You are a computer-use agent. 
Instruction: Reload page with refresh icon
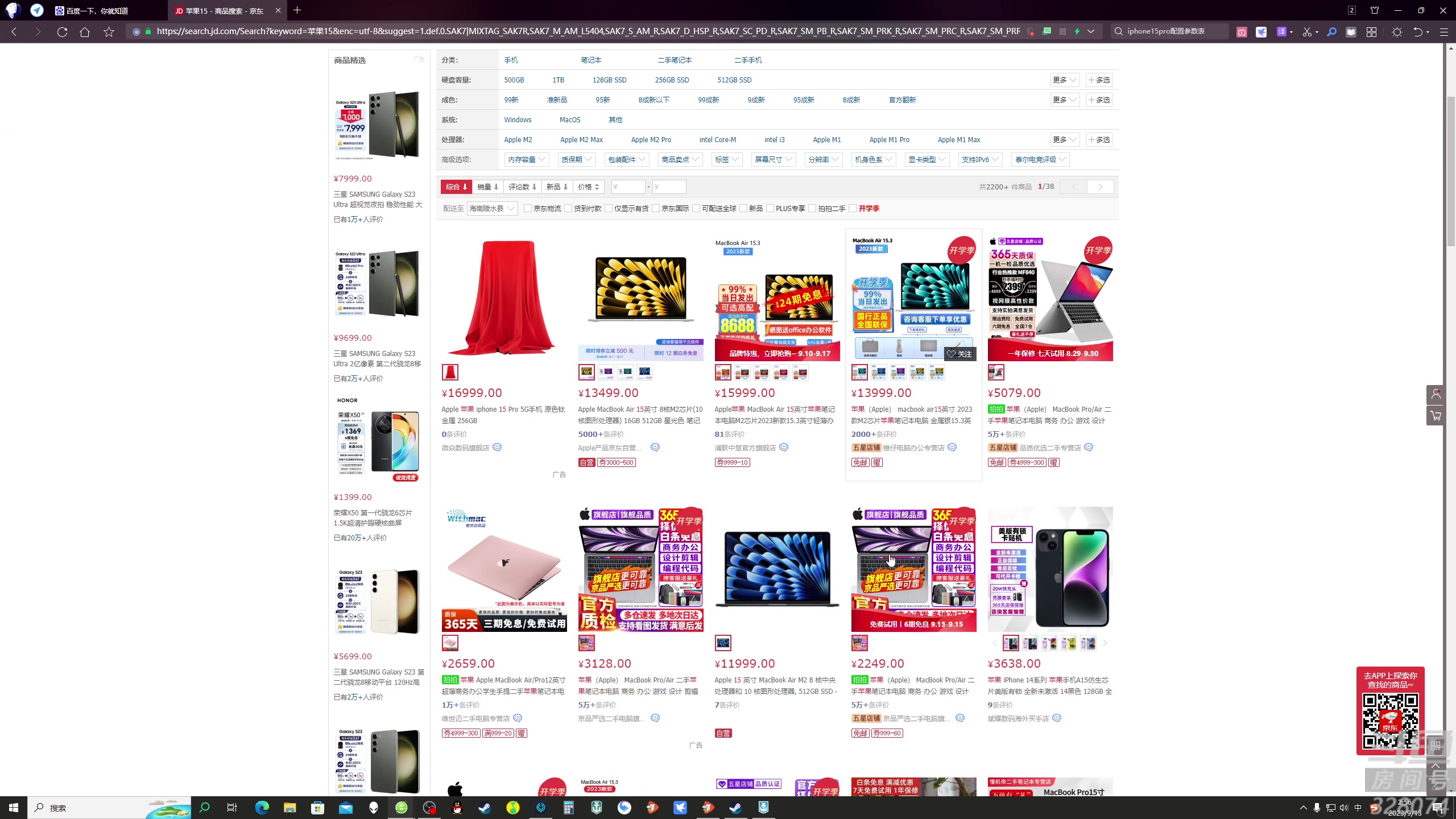pyautogui.click(x=62, y=32)
